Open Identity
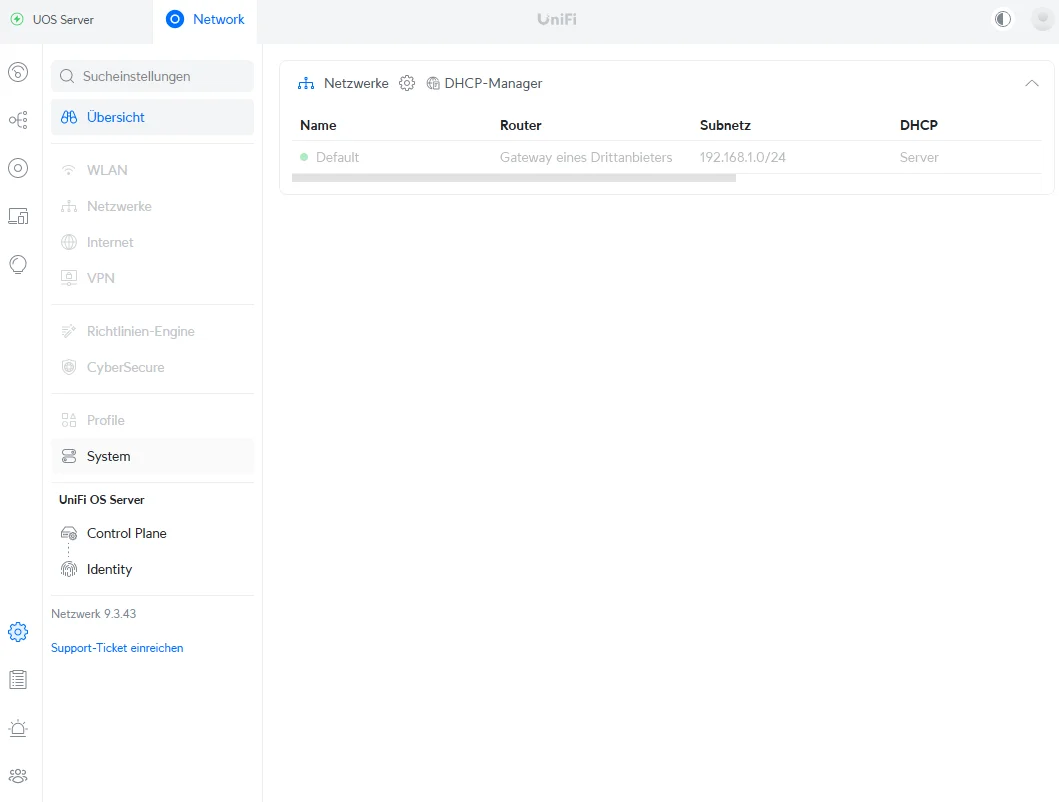This screenshot has height=802, width=1059. (x=153, y=569)
